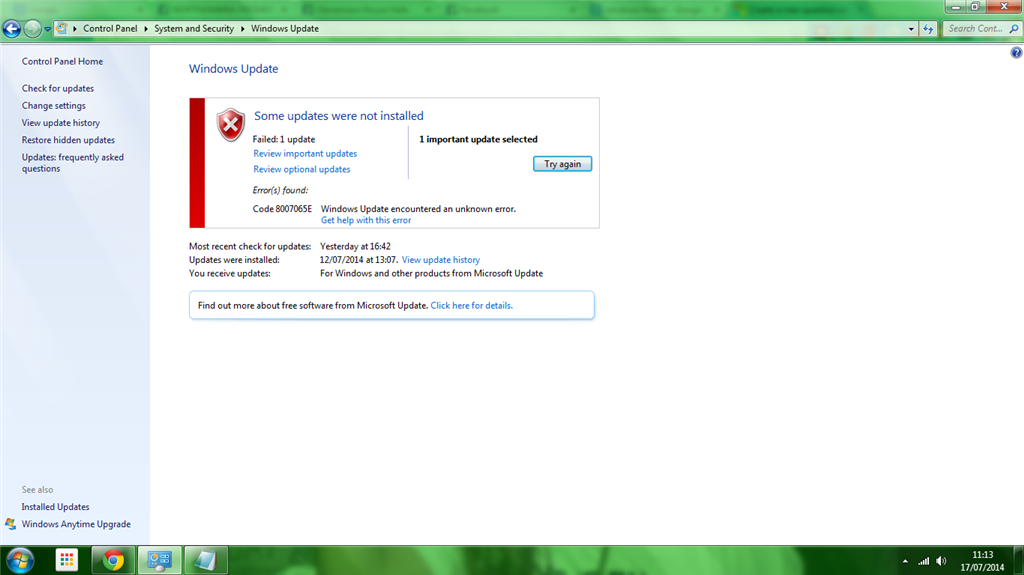Click the Show desktop strip
The image size is (1024, 575).
point(1019,560)
